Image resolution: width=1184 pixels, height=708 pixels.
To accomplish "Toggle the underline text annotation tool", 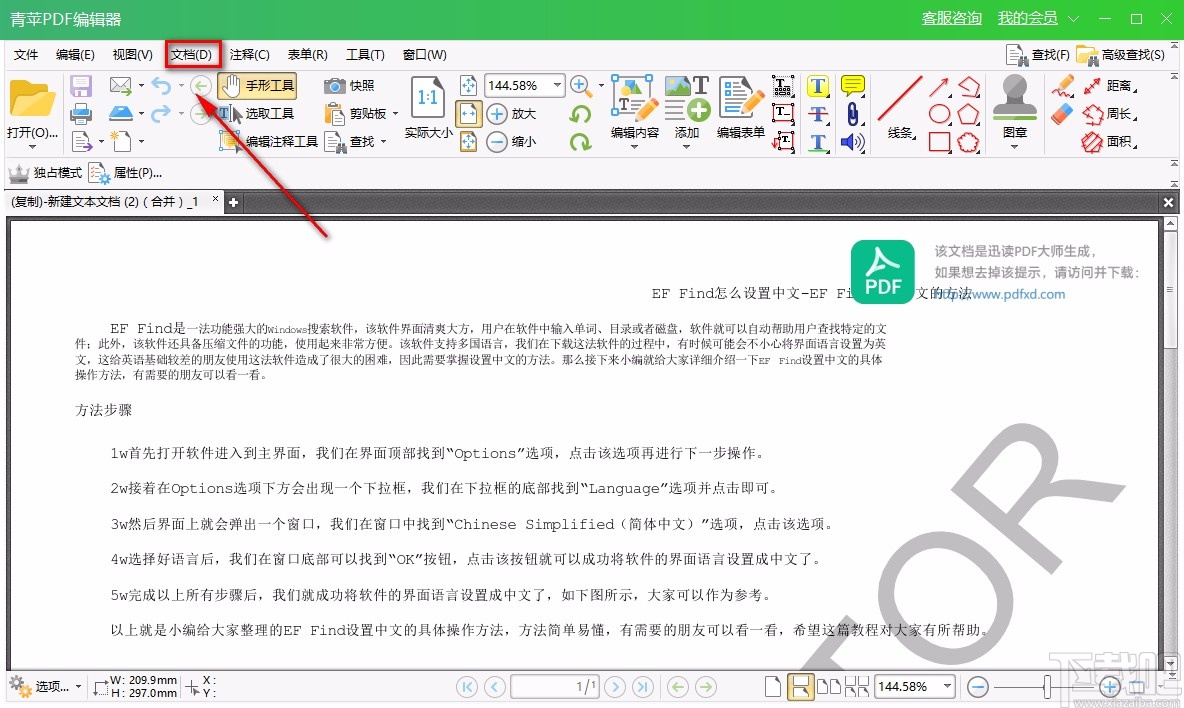I will [x=818, y=144].
